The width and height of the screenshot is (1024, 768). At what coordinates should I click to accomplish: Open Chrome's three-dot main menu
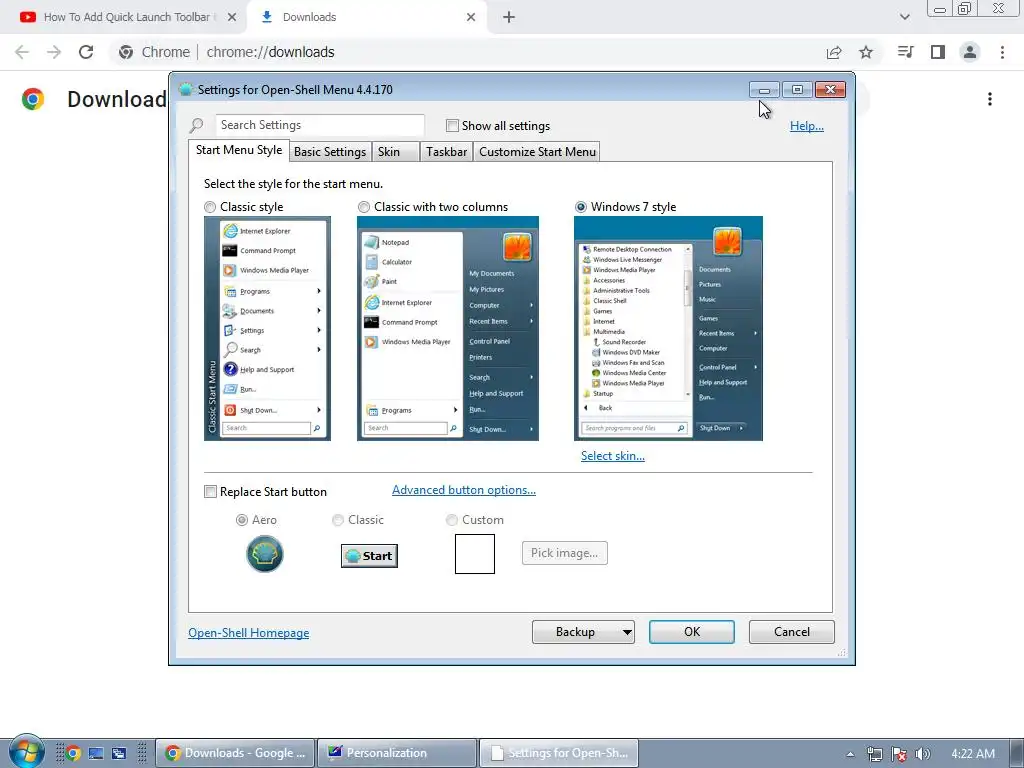tap(1002, 52)
